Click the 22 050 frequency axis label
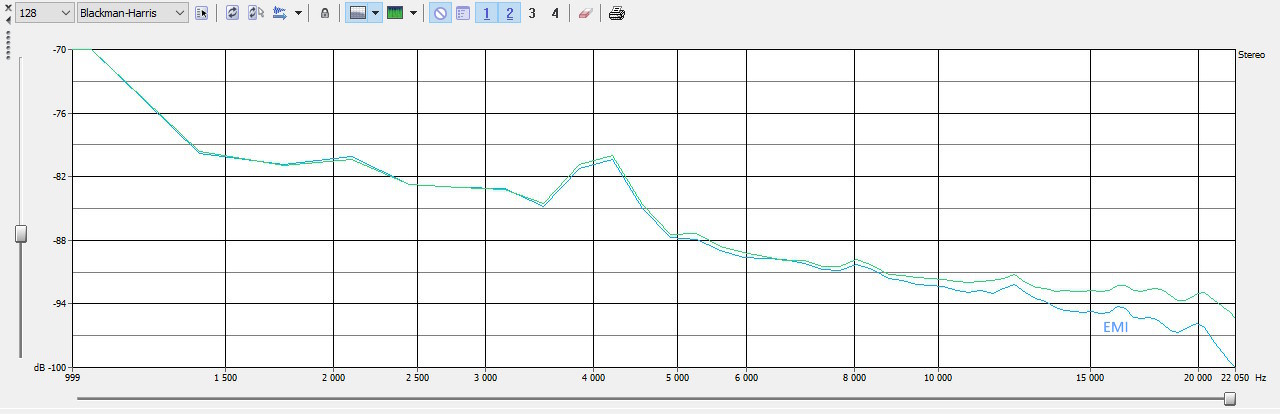This screenshot has width=1280, height=414. 1236,378
